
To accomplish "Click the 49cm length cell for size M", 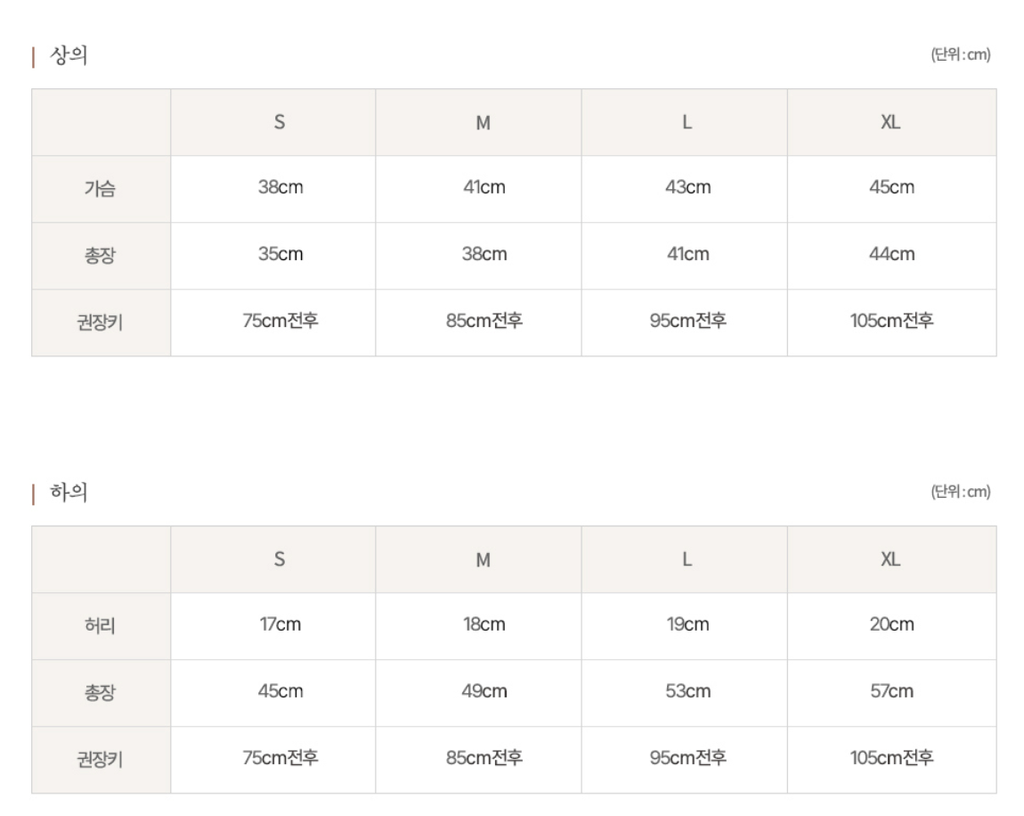I will [484, 691].
